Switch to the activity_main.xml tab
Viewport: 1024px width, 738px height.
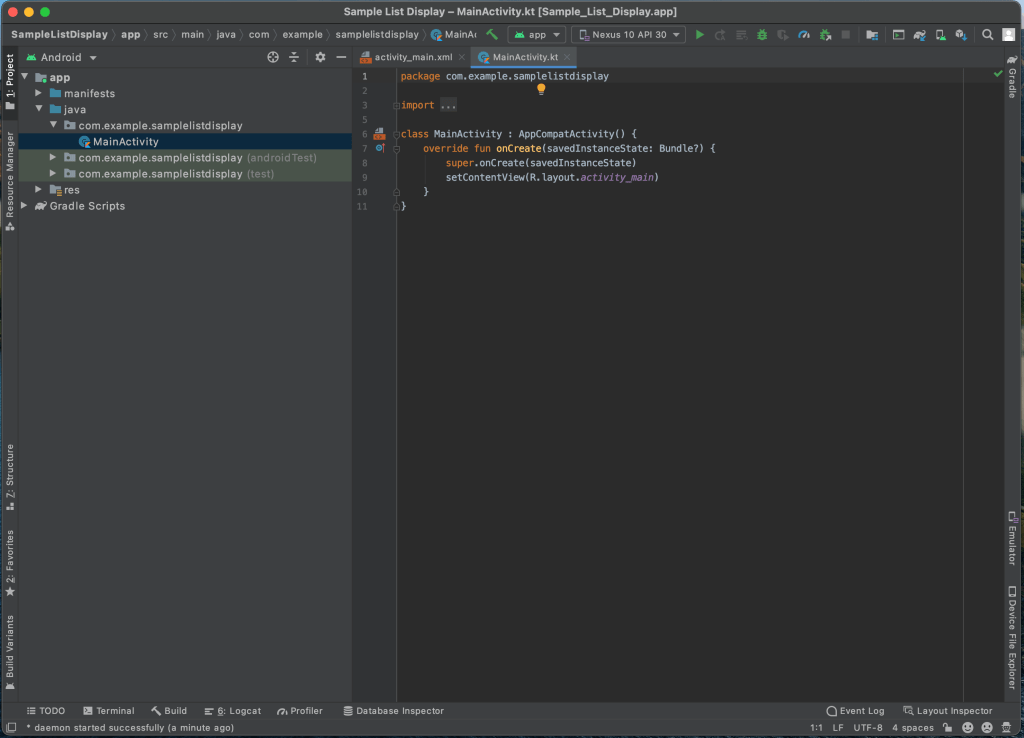click(412, 57)
